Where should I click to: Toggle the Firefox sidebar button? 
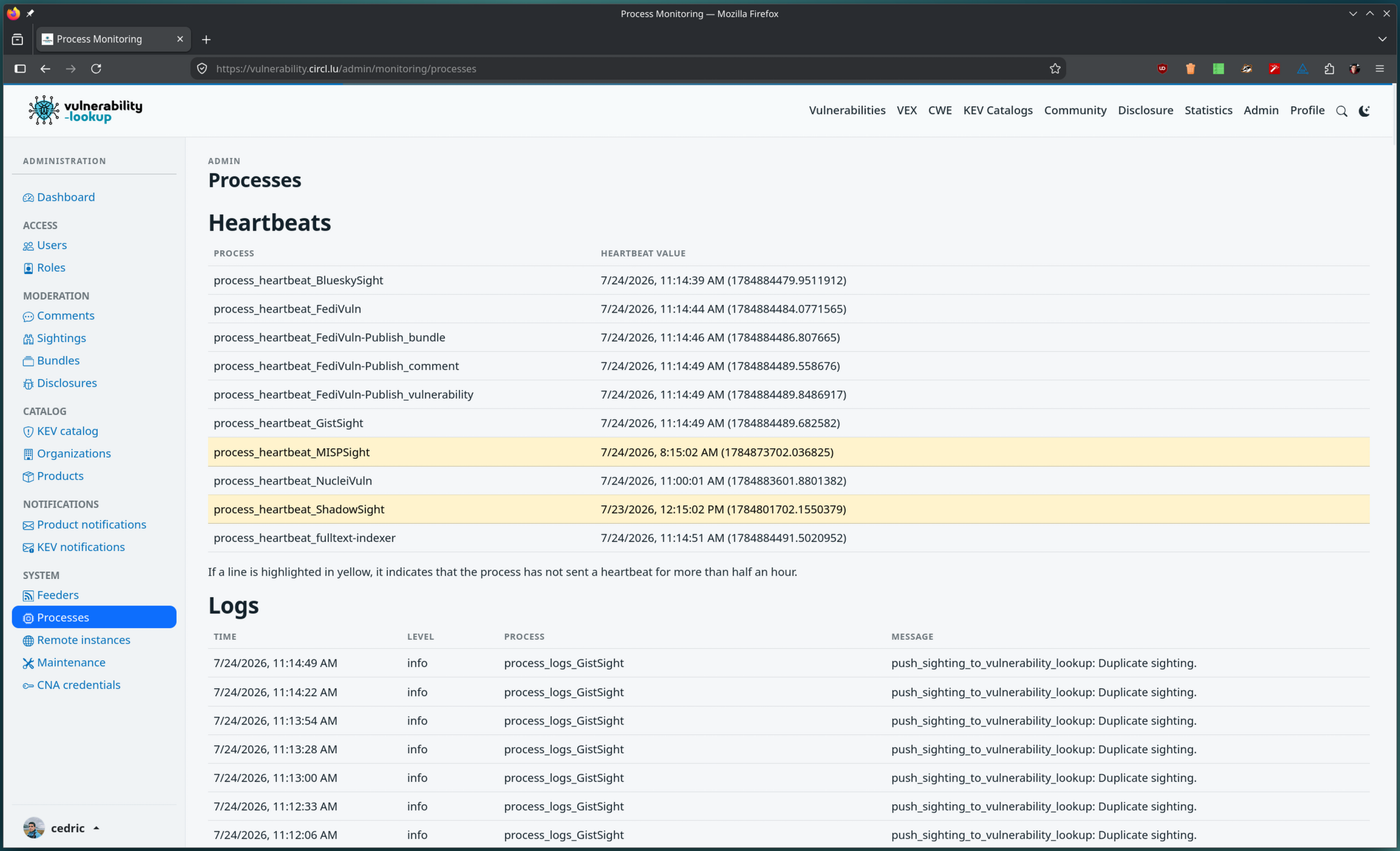[x=20, y=69]
